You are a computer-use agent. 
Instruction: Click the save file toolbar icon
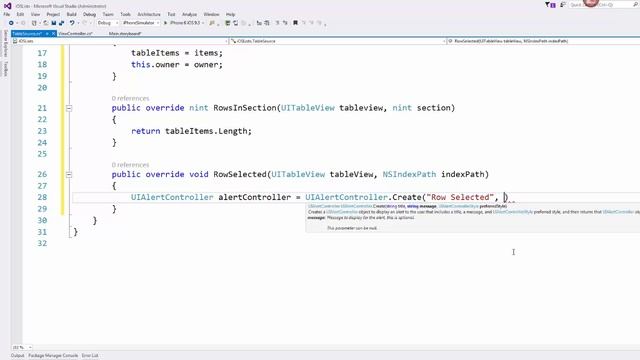53,23
